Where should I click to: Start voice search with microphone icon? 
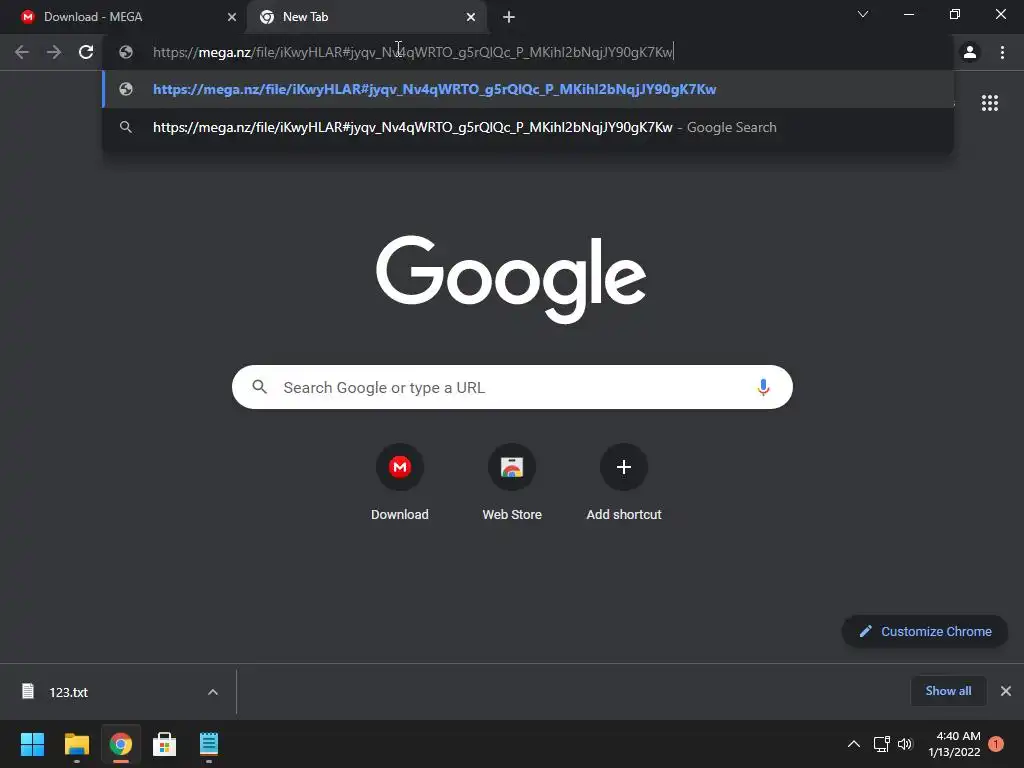point(763,387)
